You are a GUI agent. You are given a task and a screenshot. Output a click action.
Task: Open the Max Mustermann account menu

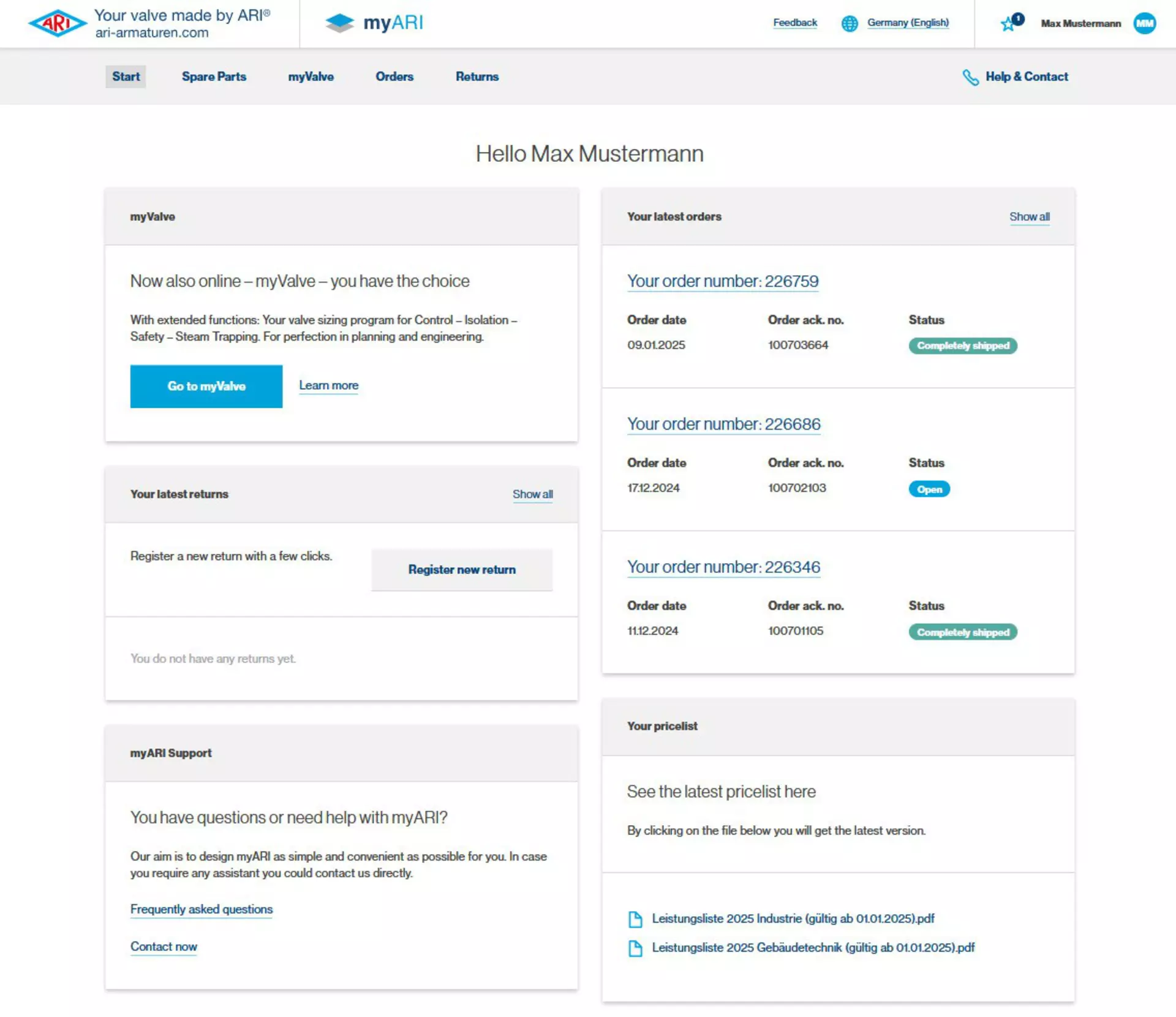click(1080, 23)
